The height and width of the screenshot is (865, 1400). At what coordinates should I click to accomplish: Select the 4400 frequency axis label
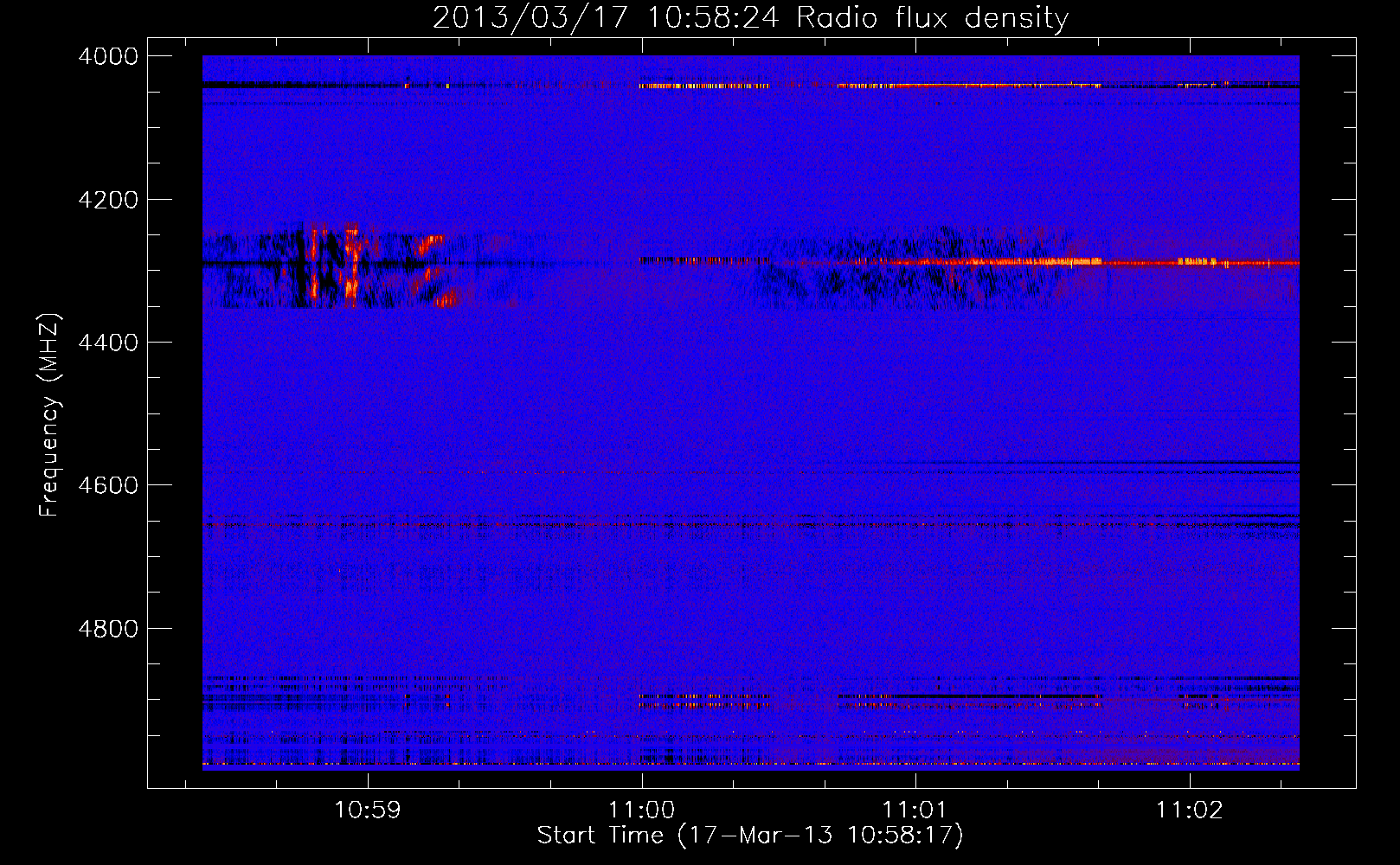[x=108, y=343]
